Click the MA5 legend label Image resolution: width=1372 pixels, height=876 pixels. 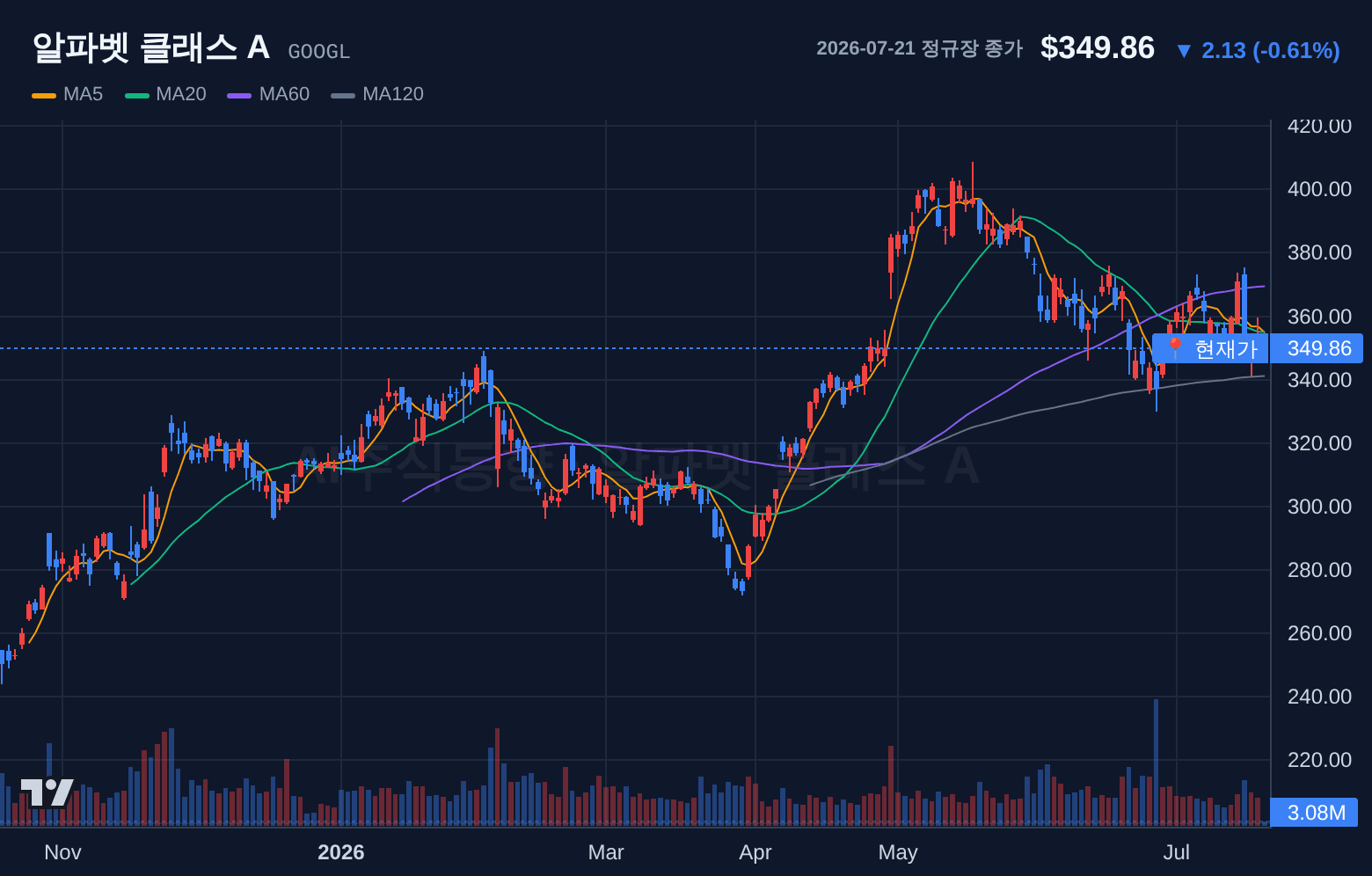pyautogui.click(x=83, y=94)
